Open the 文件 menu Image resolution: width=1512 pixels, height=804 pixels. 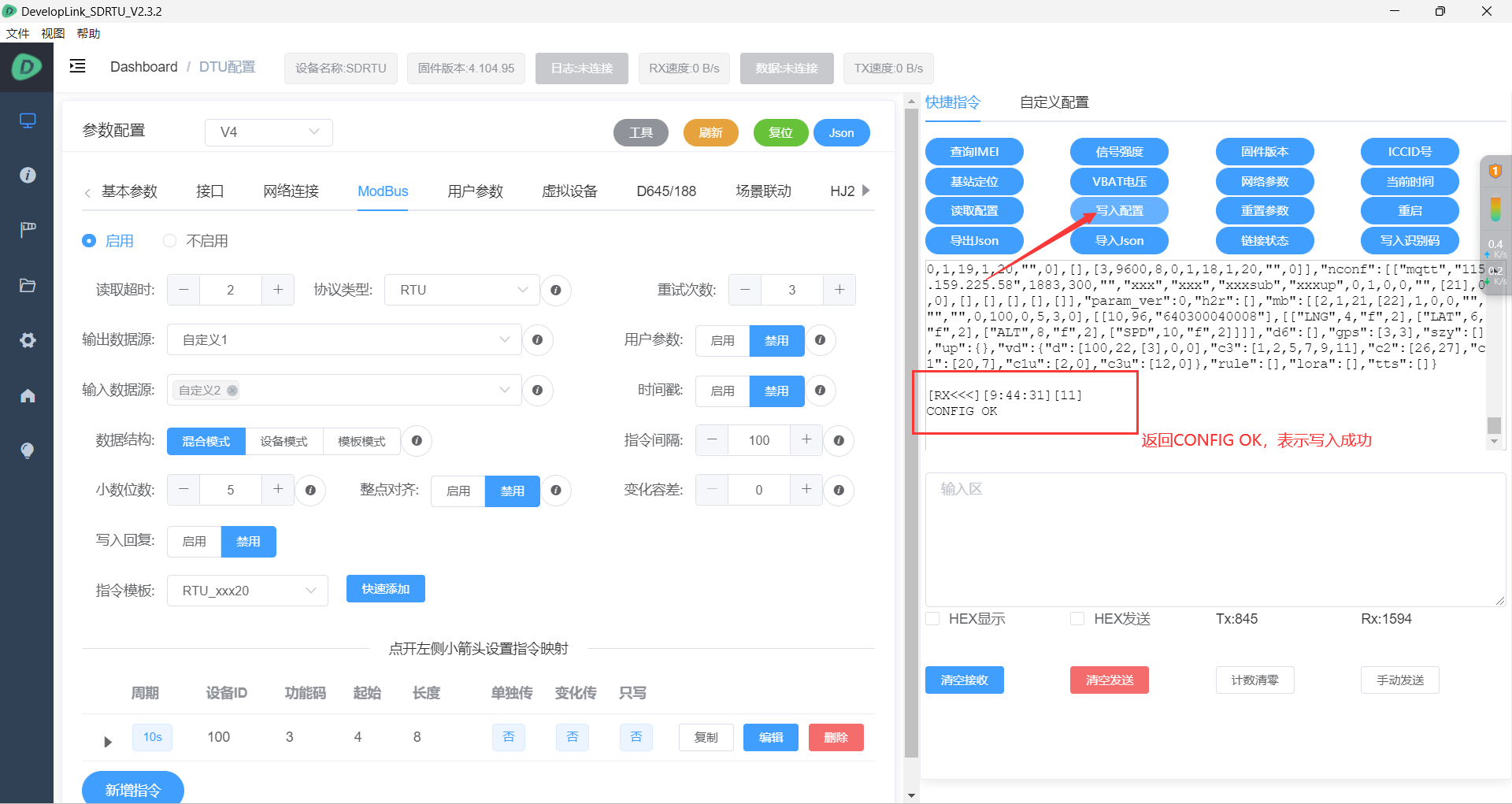(x=17, y=33)
